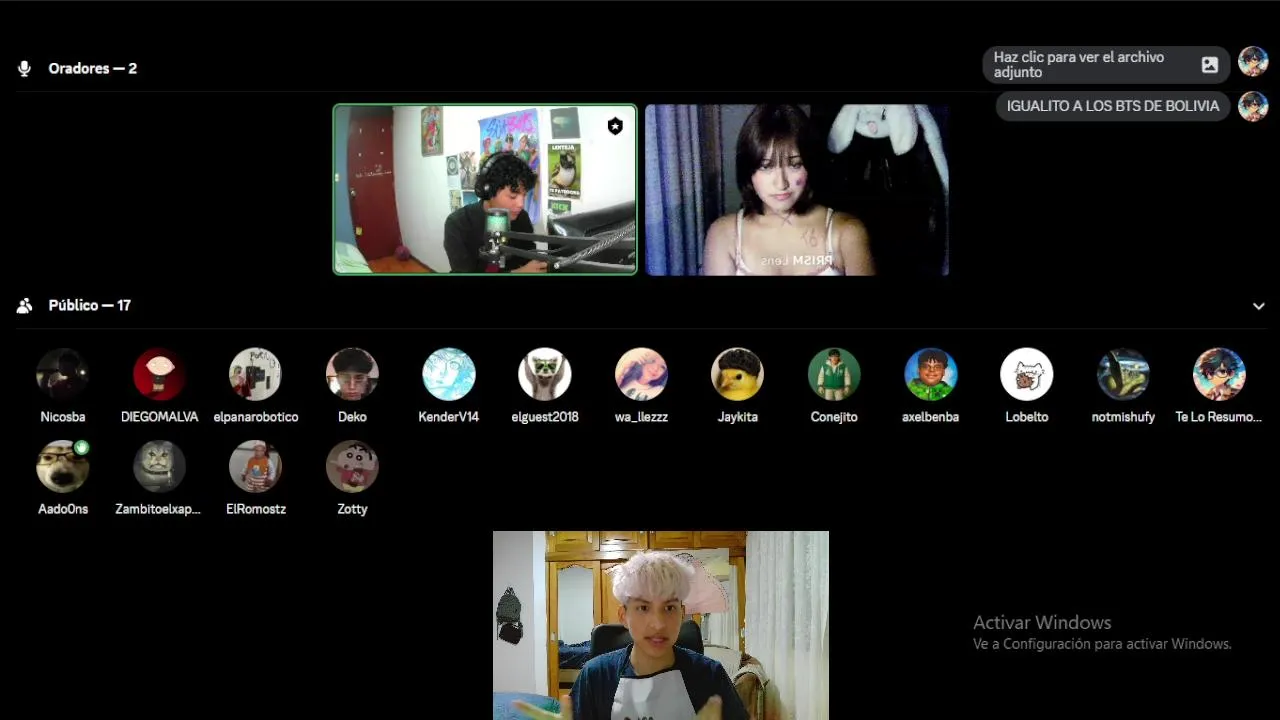1280x720 pixels.
Task: Click the white-haired streamer webcam overlay
Action: click(x=661, y=626)
